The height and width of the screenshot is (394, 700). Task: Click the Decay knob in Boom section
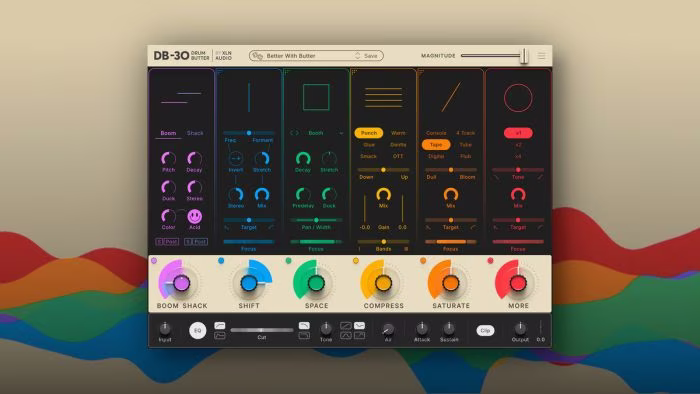(194, 158)
